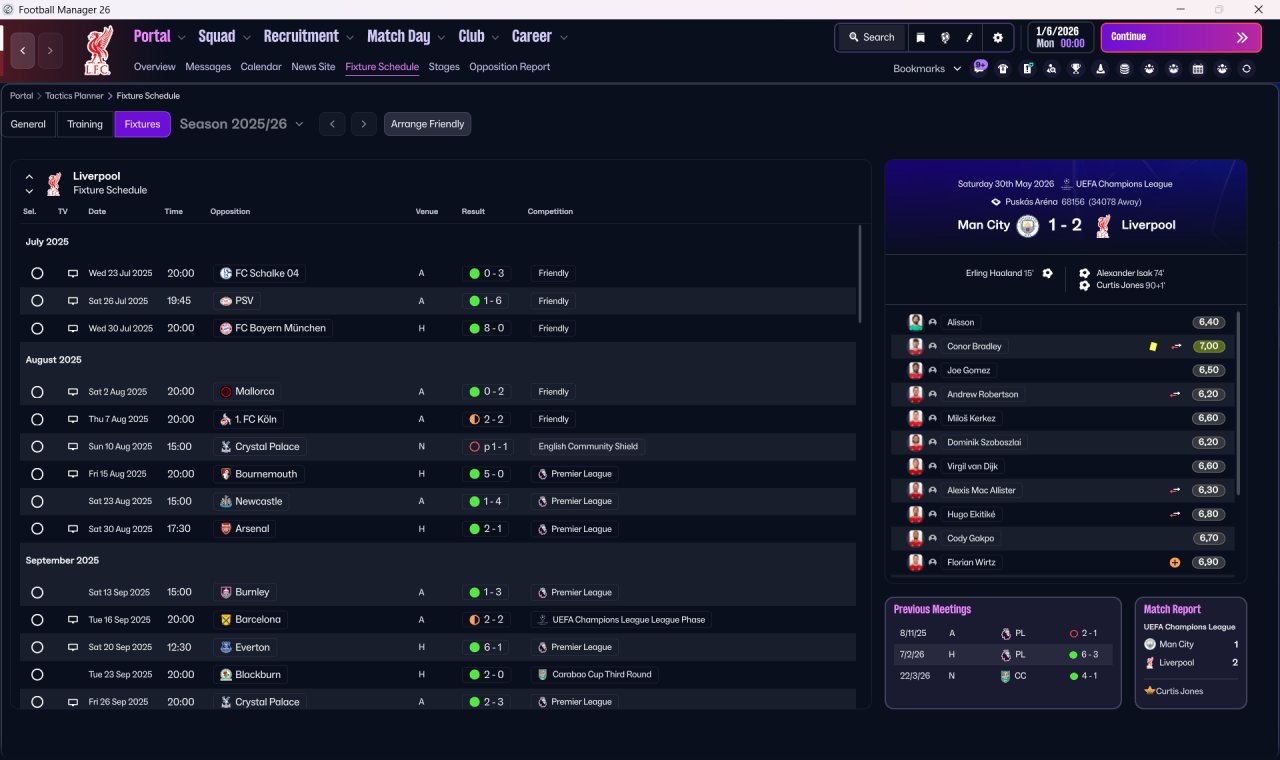Click Alisson's player portrait

(x=915, y=322)
